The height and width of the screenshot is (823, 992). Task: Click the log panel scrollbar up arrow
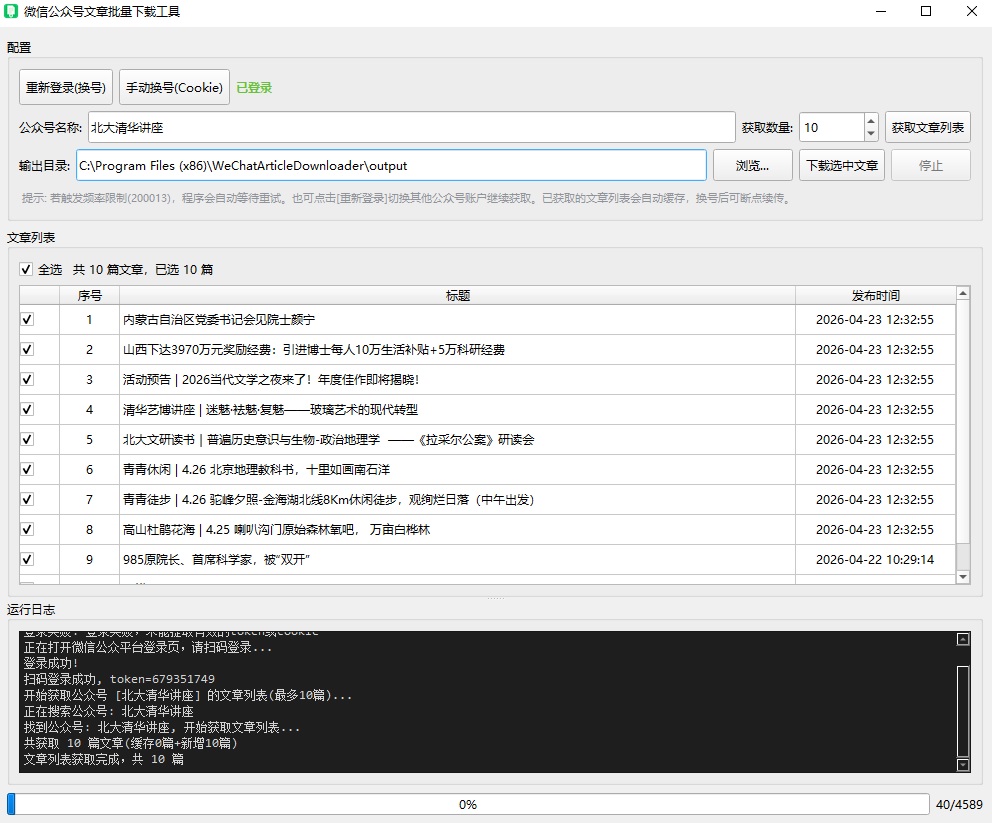[x=963, y=638]
